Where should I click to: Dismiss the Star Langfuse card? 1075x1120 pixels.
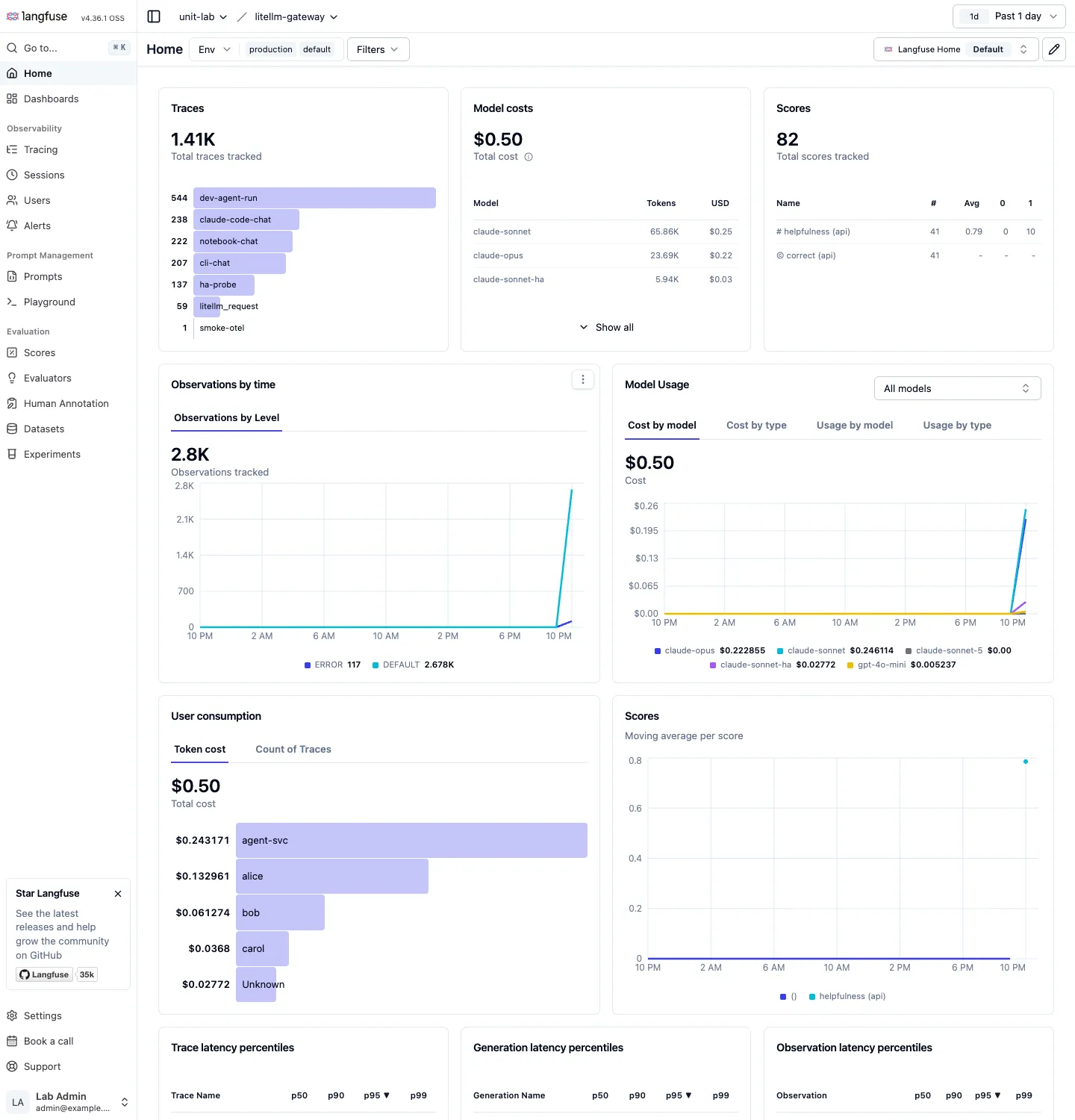point(118,894)
